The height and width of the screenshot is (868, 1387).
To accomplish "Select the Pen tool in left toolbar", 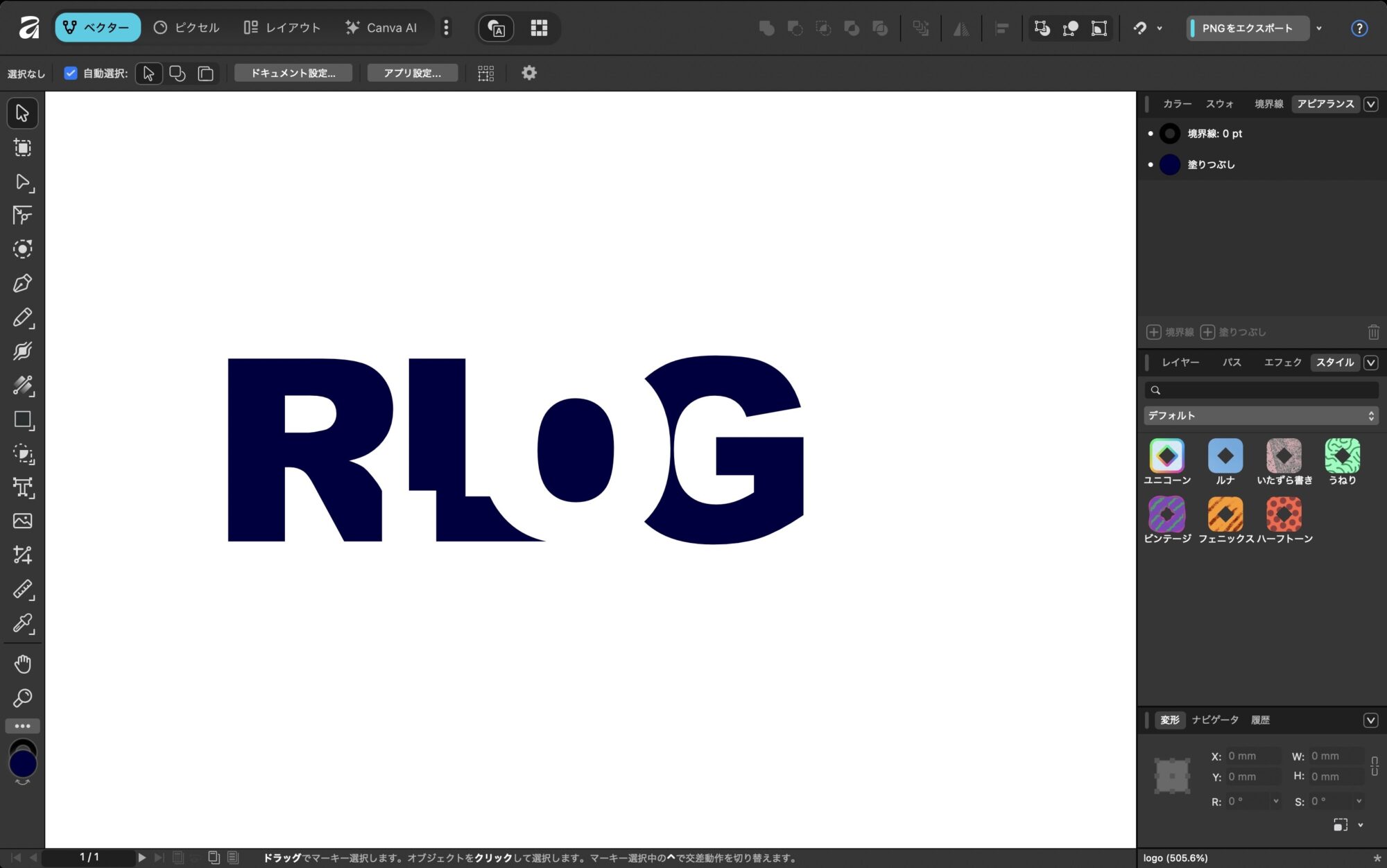I will click(x=22, y=283).
